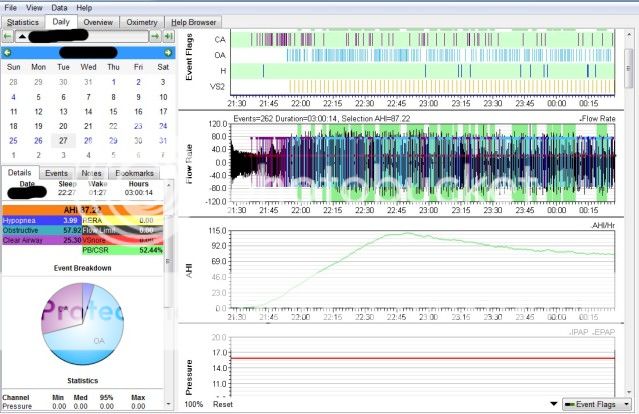Go to the previous day with green left arrow
639x414 pixels.
7,36
